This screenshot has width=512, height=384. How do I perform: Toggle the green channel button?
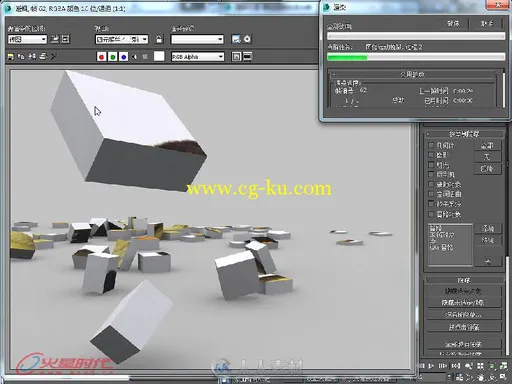pyautogui.click(x=113, y=57)
